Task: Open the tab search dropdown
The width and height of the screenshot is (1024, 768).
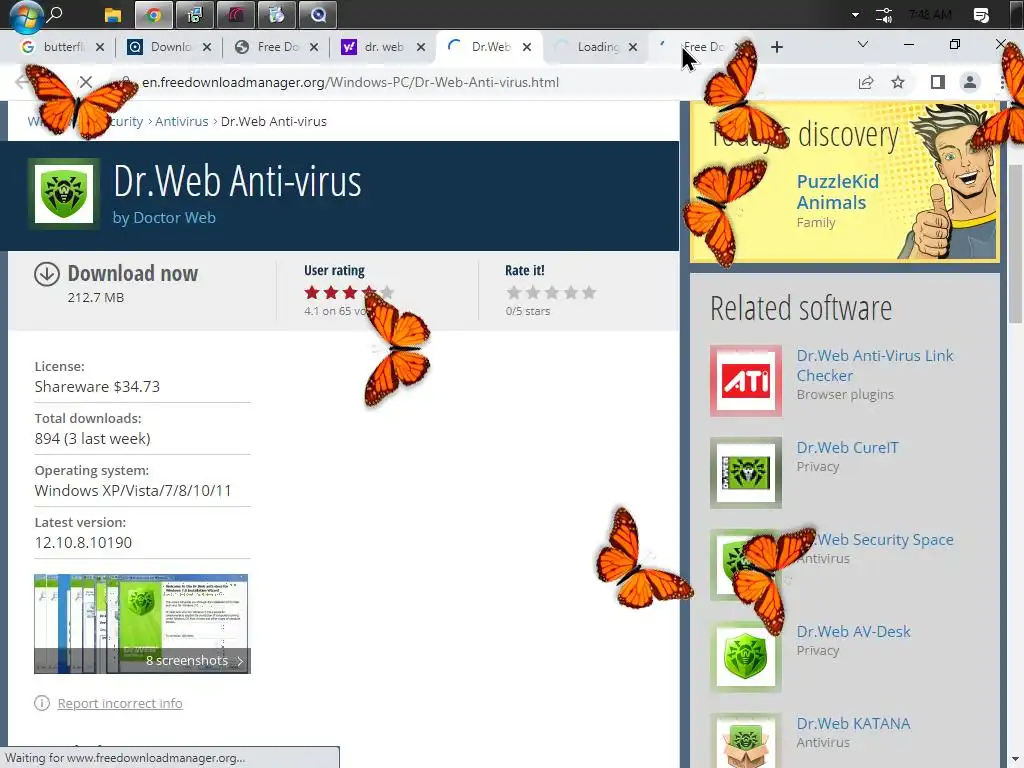Action: click(x=863, y=44)
